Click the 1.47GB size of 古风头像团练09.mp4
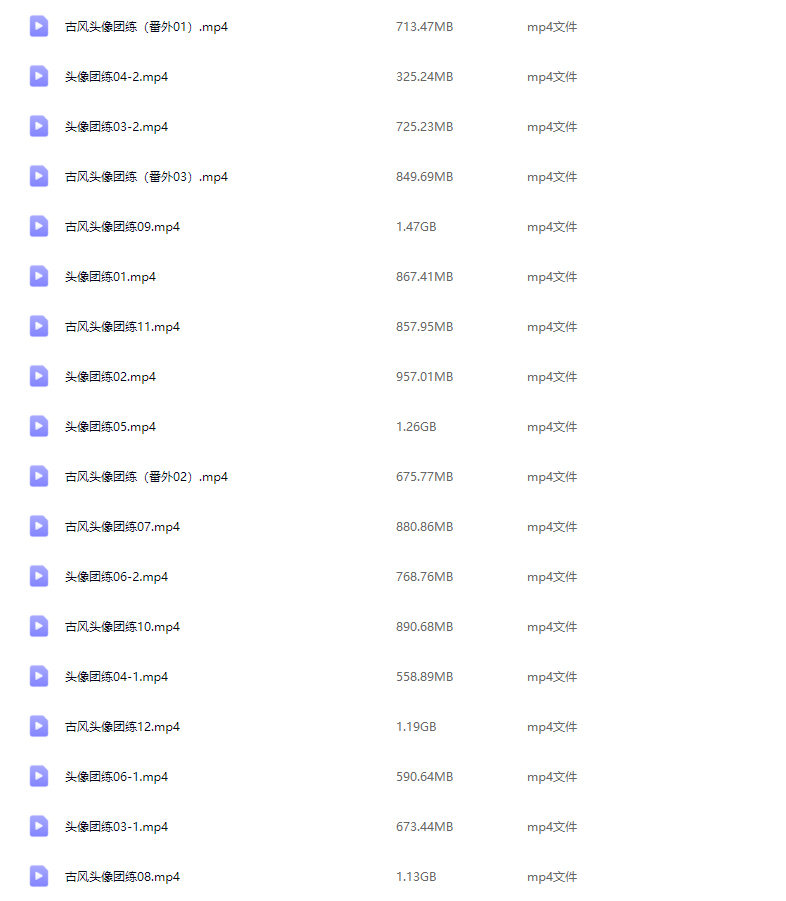Viewport: 786px width, 901px height. coord(416,226)
